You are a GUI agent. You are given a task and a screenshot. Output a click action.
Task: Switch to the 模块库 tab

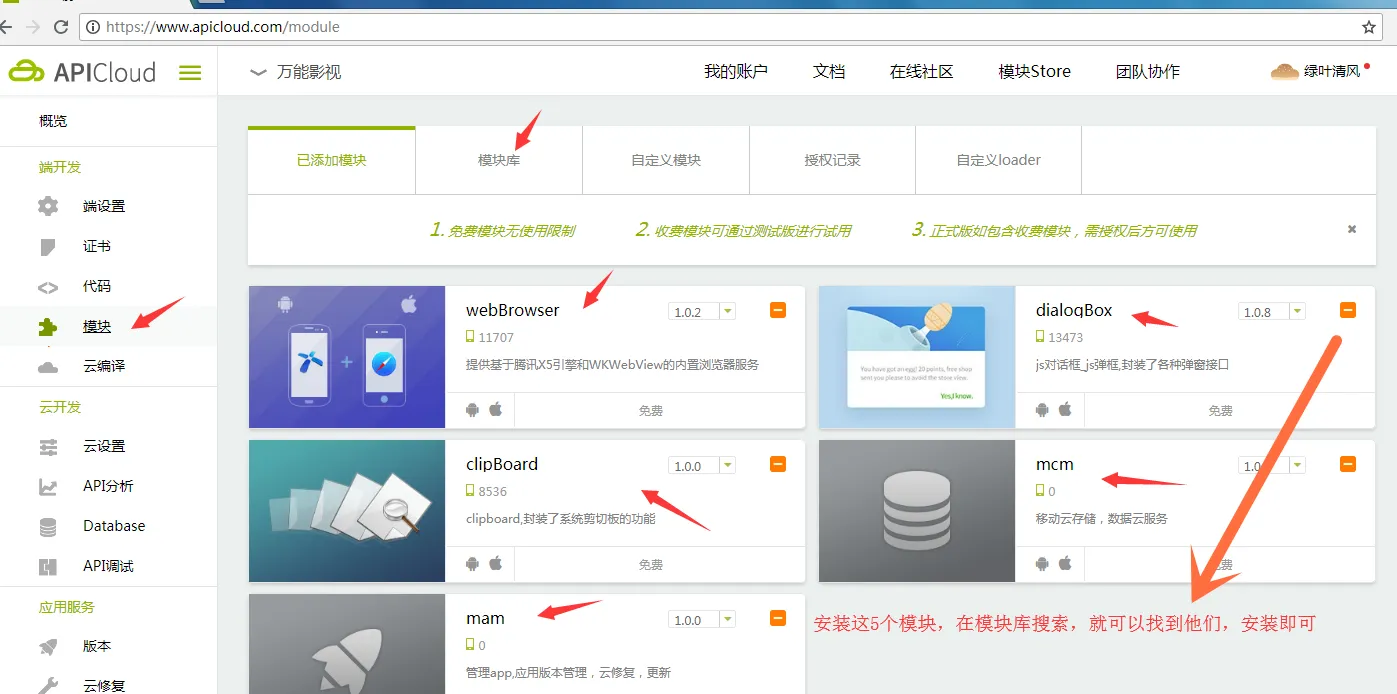pyautogui.click(x=497, y=160)
